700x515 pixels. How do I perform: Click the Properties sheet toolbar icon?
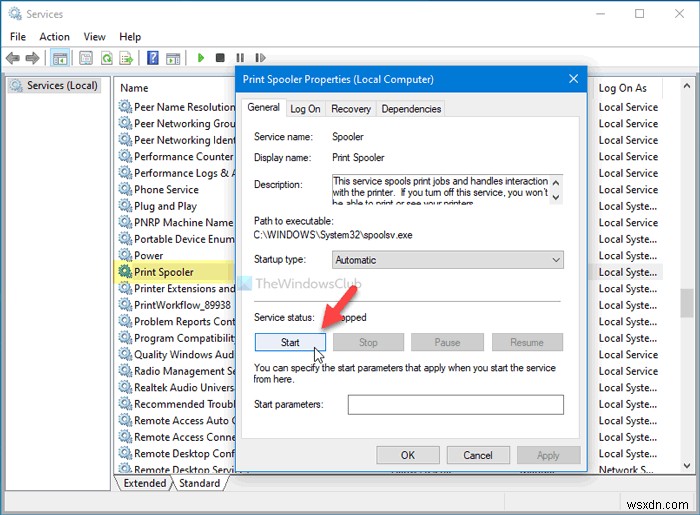point(86,58)
